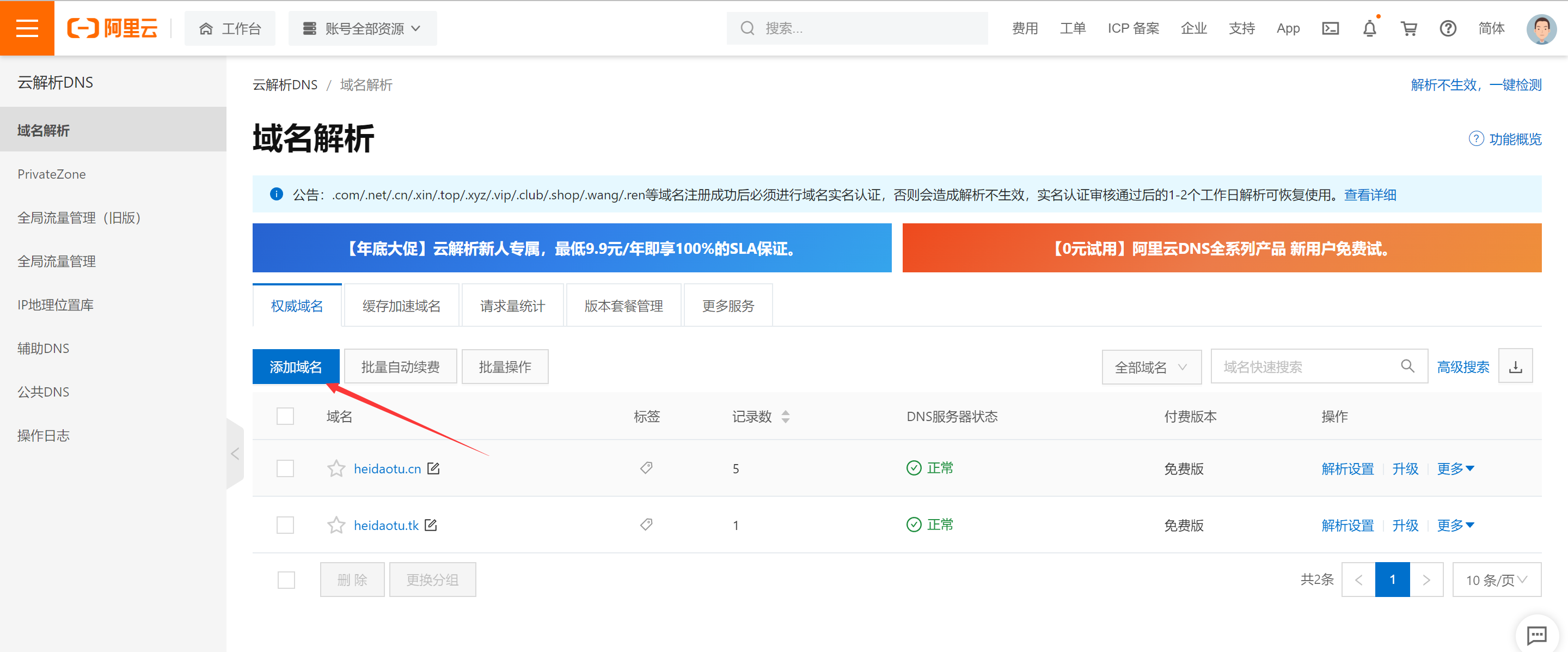Click the blue 年底大促 promo banner
Viewport: 1568px width, 652px height.
[x=572, y=248]
